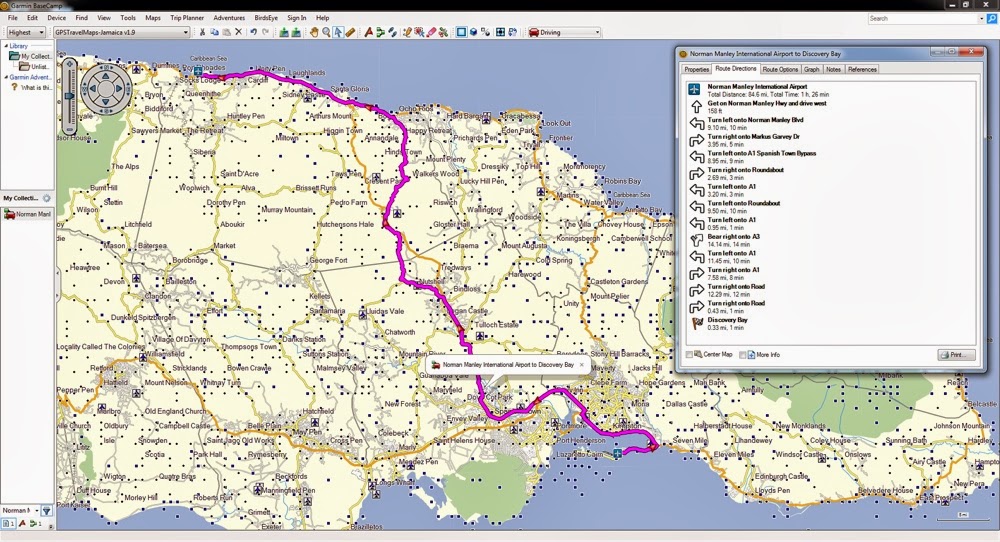Click the pan left arrow on map compass

pos(91,88)
